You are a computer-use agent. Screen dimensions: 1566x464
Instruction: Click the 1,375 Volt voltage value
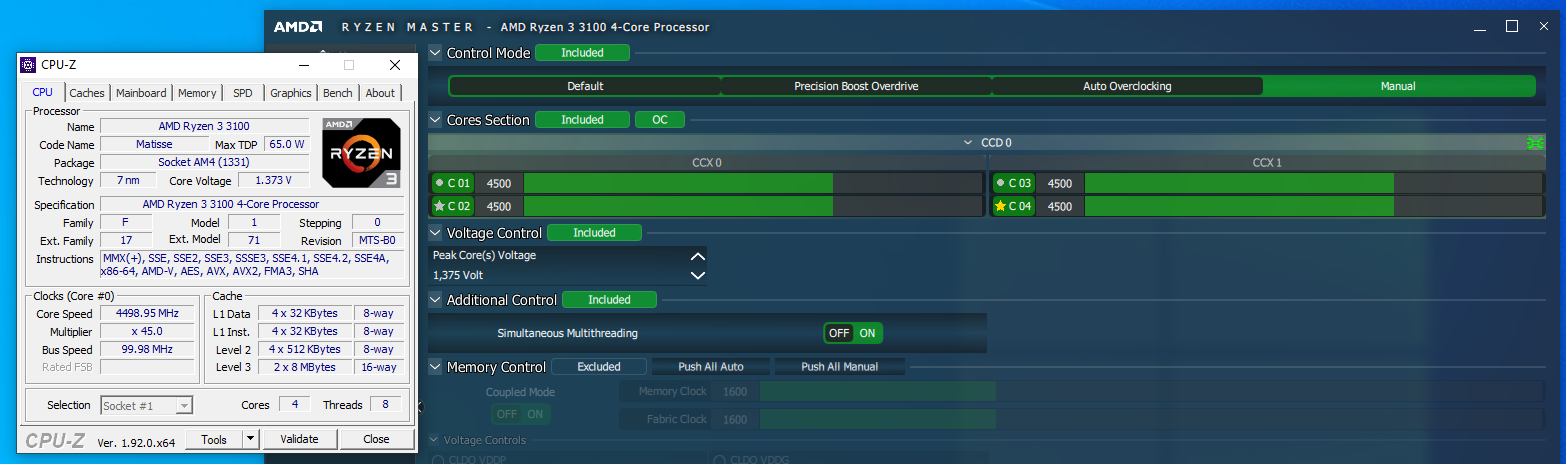click(x=458, y=274)
